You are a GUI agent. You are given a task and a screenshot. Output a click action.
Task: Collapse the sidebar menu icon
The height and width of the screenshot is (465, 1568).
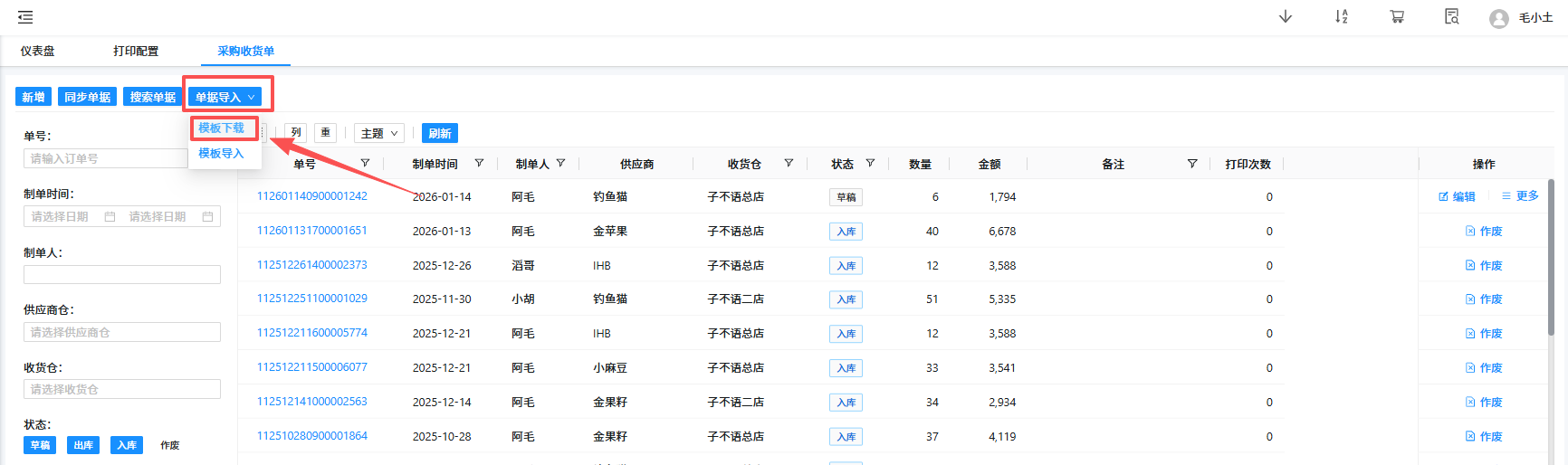click(25, 17)
